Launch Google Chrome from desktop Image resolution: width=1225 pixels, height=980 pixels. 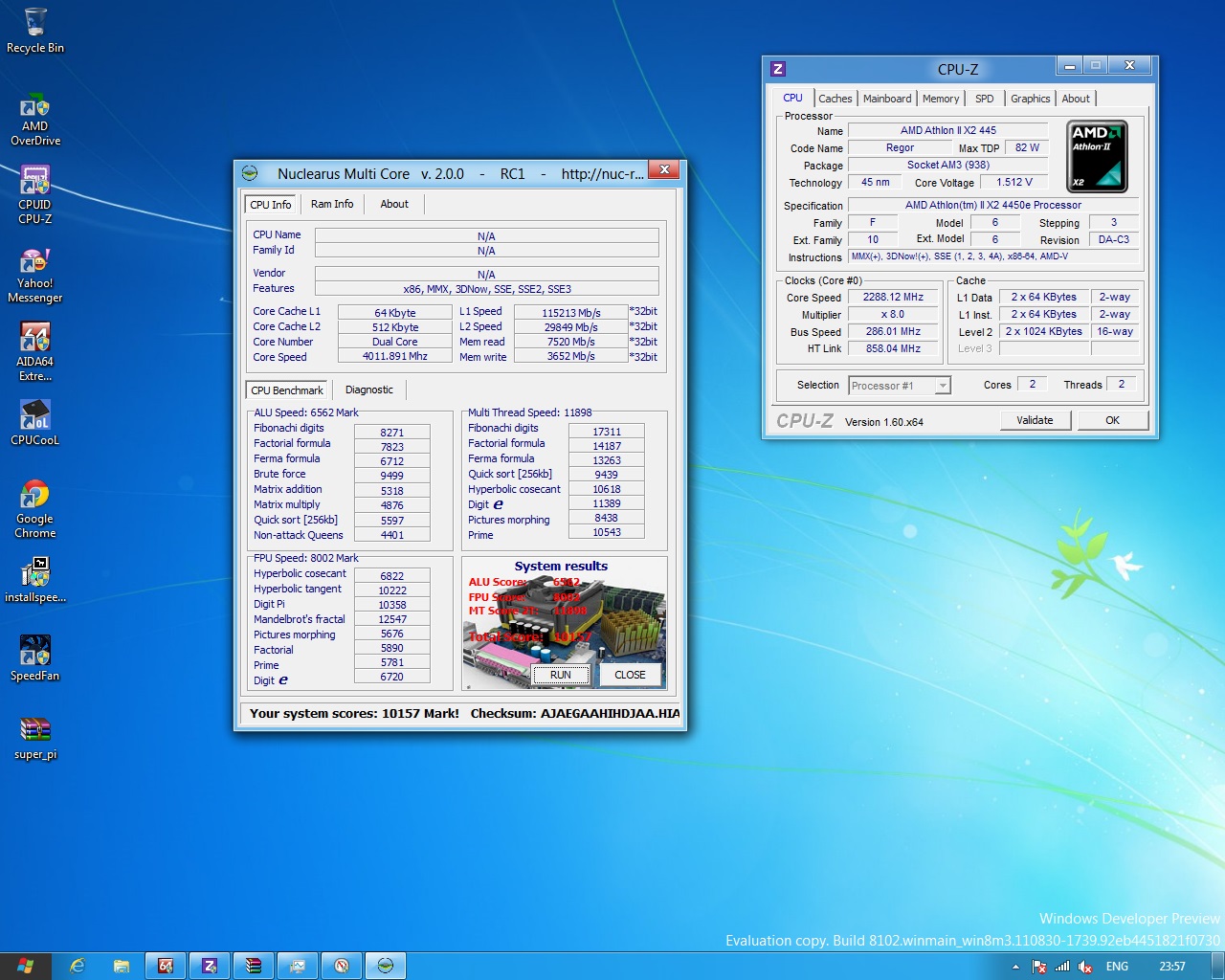pyautogui.click(x=35, y=509)
